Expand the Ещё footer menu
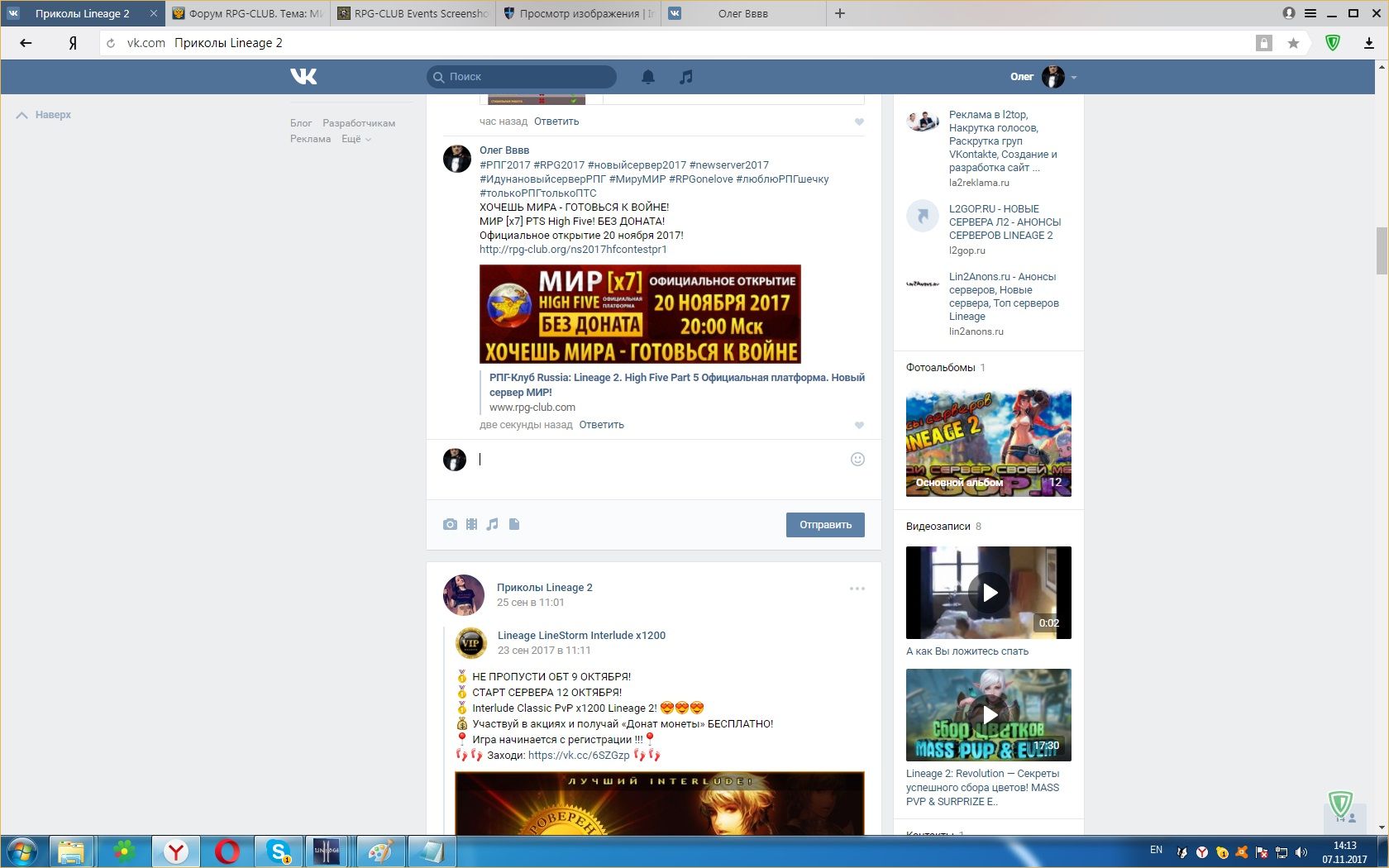1389x868 pixels. coord(356,139)
